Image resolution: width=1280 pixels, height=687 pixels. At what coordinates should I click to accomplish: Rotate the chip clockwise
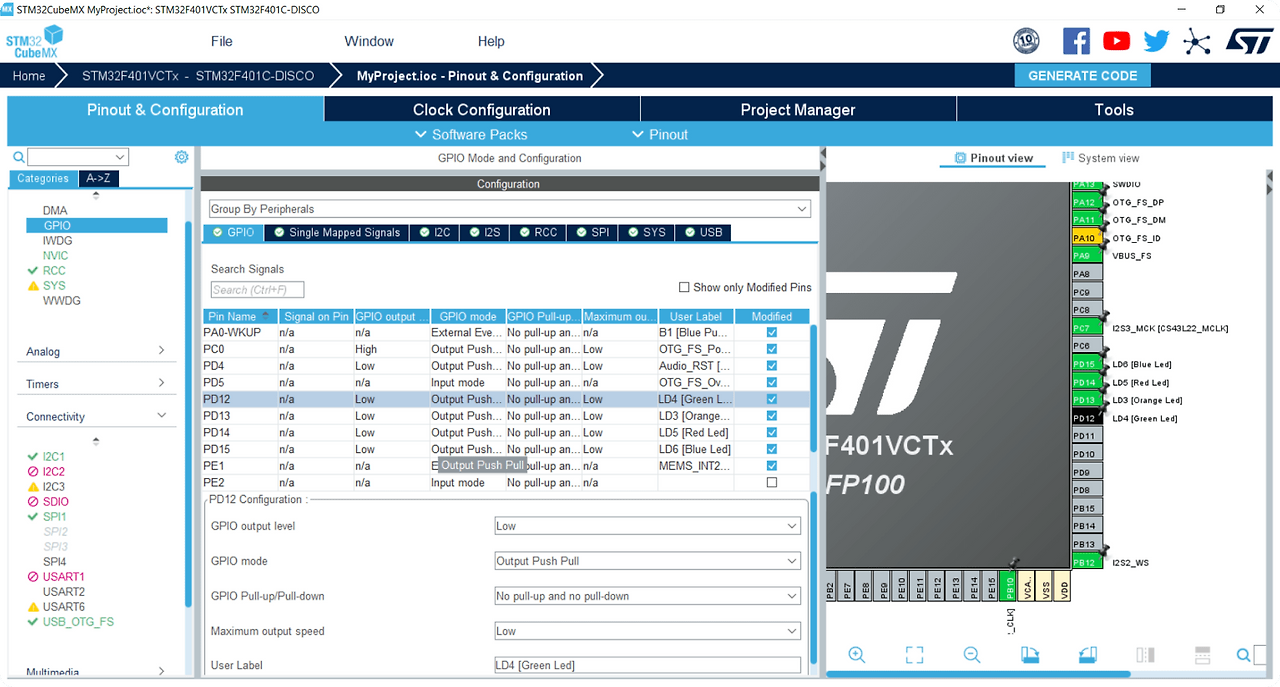tap(1030, 655)
